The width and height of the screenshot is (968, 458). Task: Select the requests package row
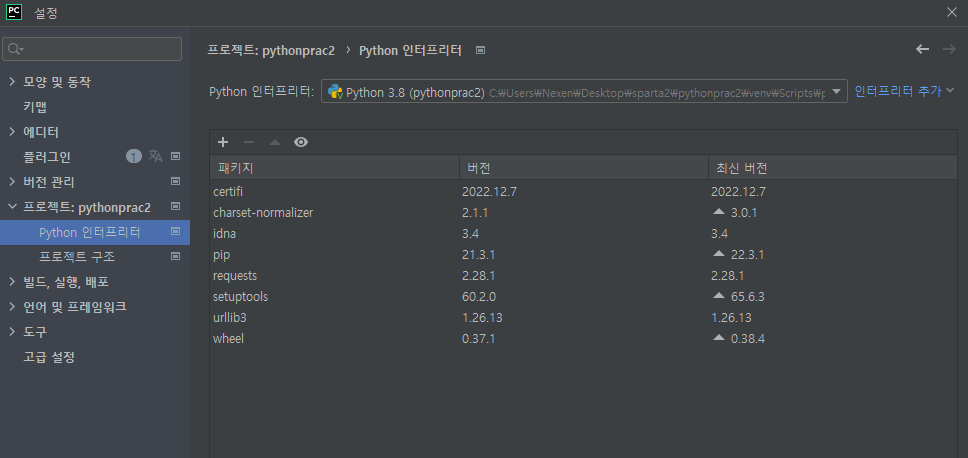[x=583, y=275]
